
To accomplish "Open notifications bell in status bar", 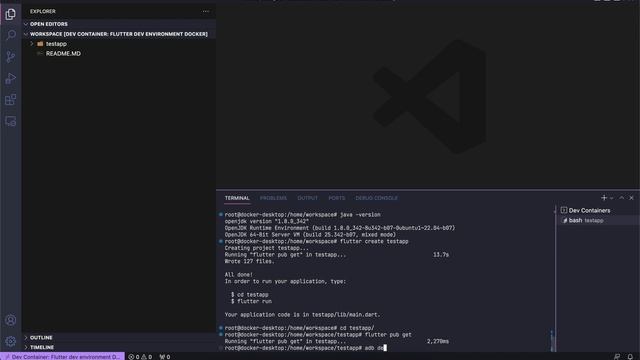I will (x=630, y=357).
